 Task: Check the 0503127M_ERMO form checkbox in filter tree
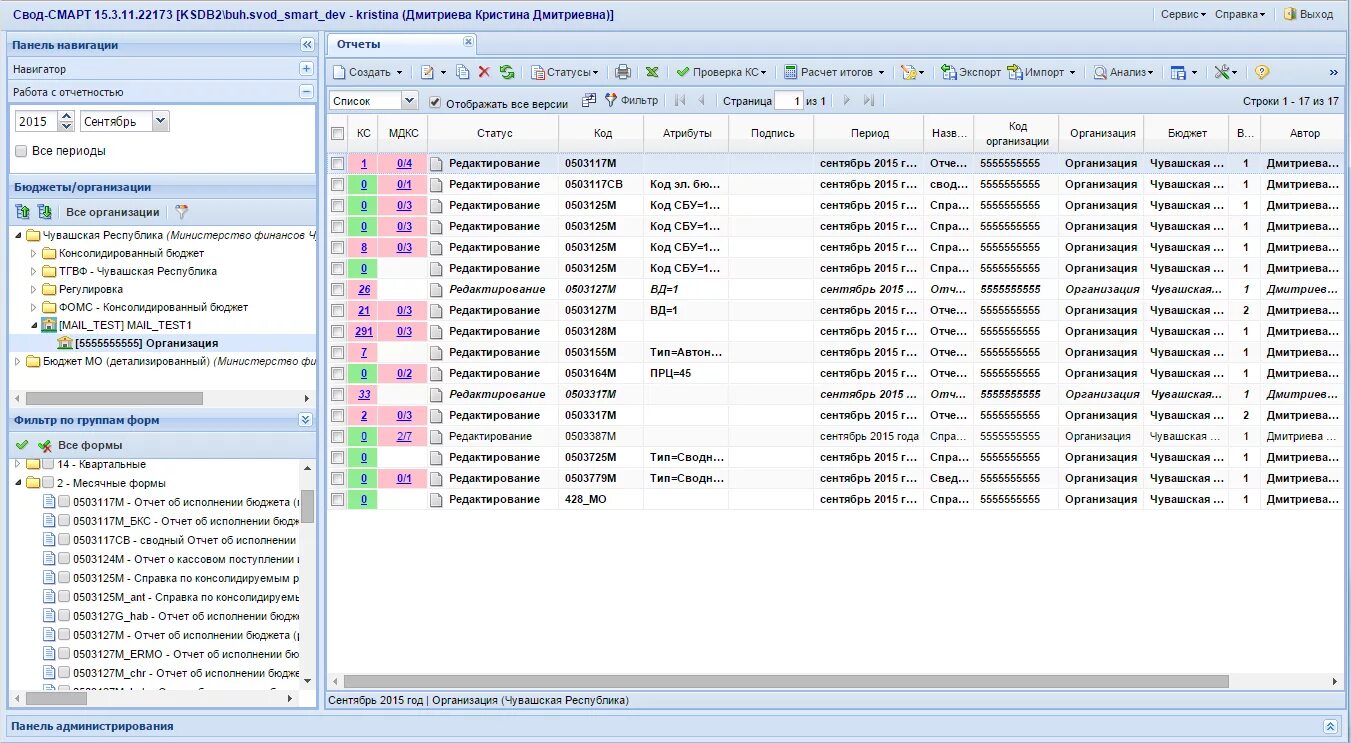tap(64, 654)
